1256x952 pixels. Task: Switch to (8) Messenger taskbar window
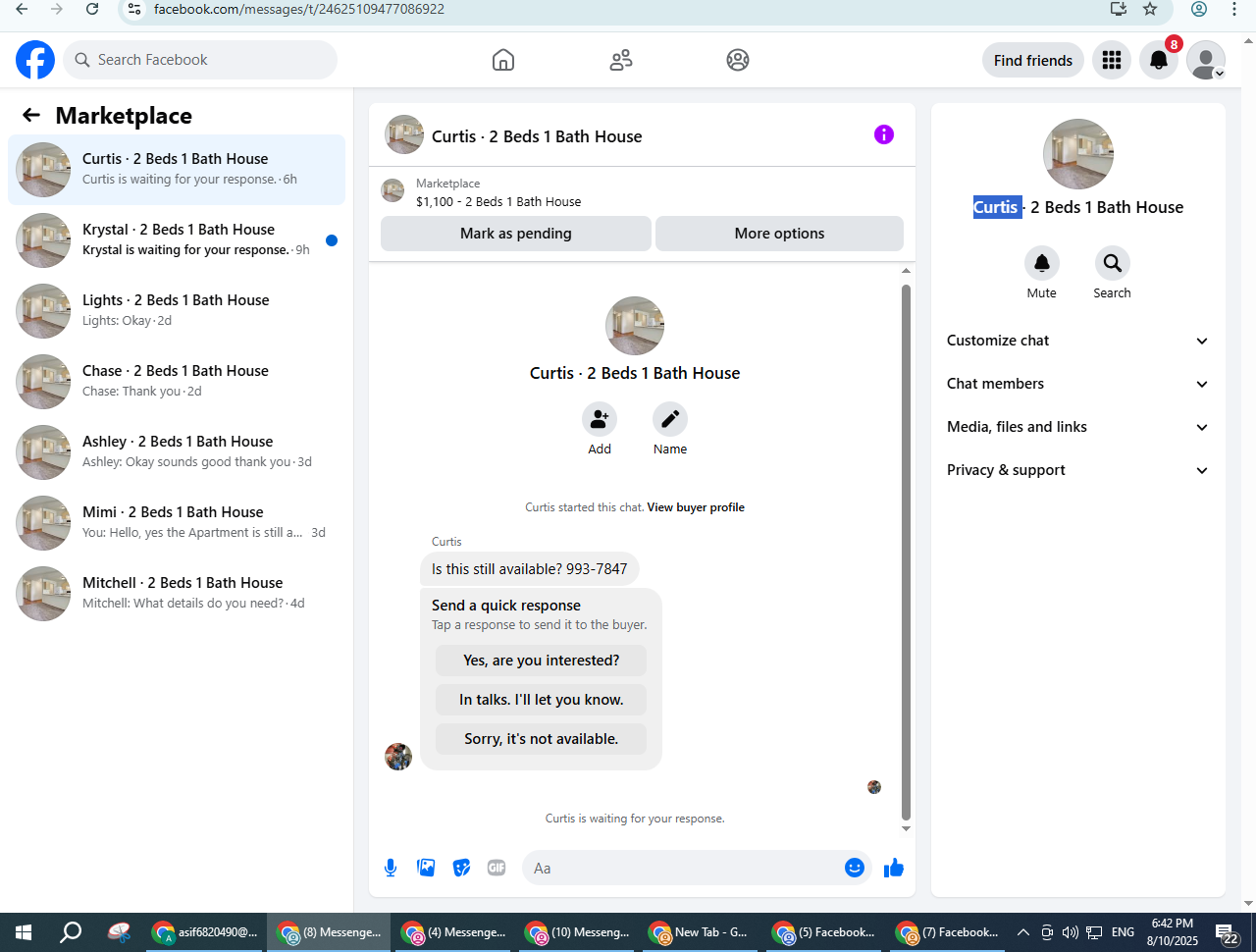coord(330,932)
